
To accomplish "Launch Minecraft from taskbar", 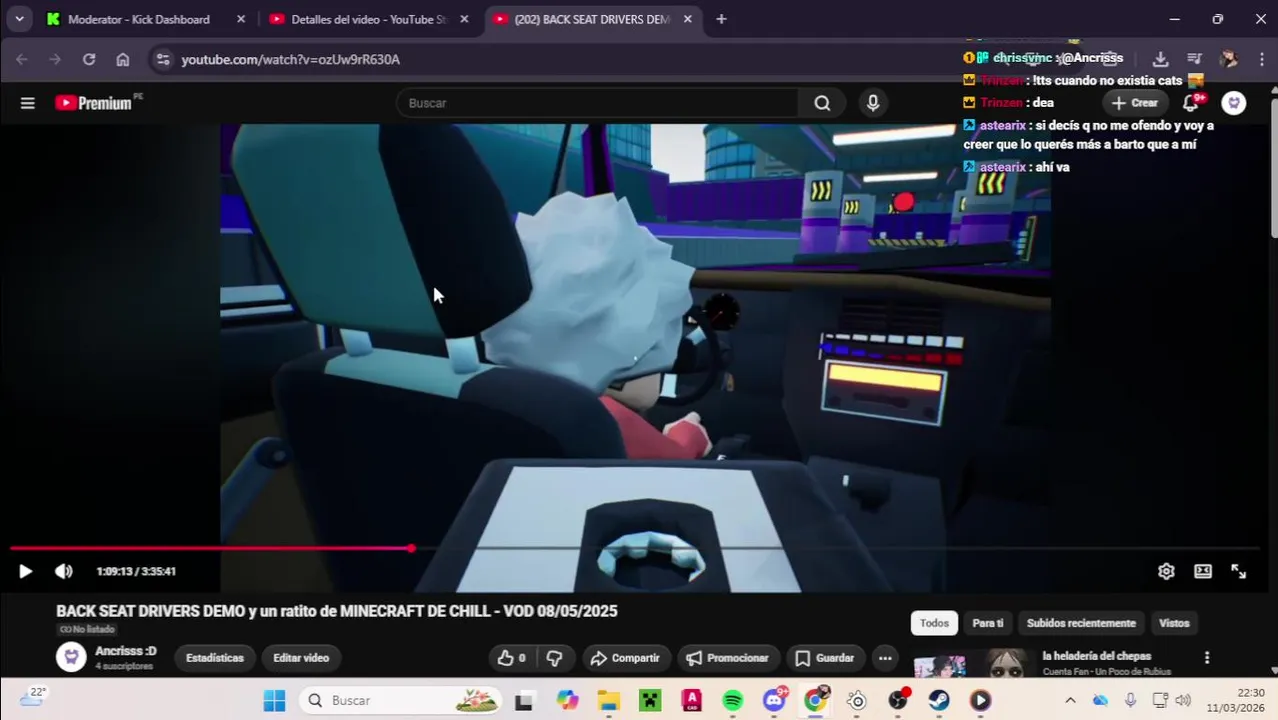I will 651,700.
